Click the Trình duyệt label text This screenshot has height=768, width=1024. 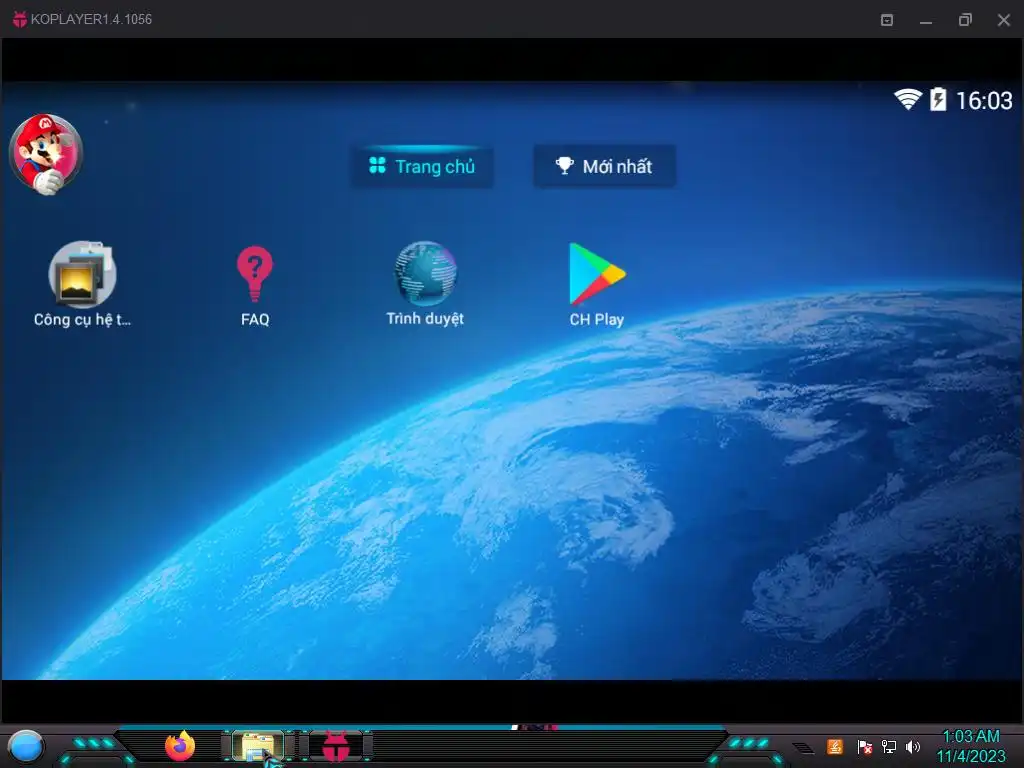tap(425, 319)
